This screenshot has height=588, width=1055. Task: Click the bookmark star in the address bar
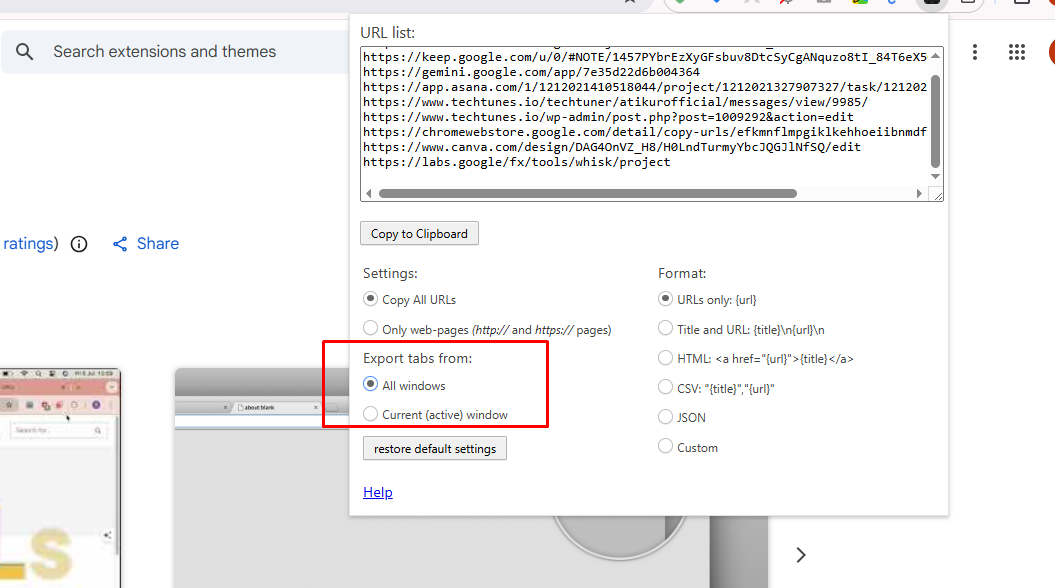(628, 4)
